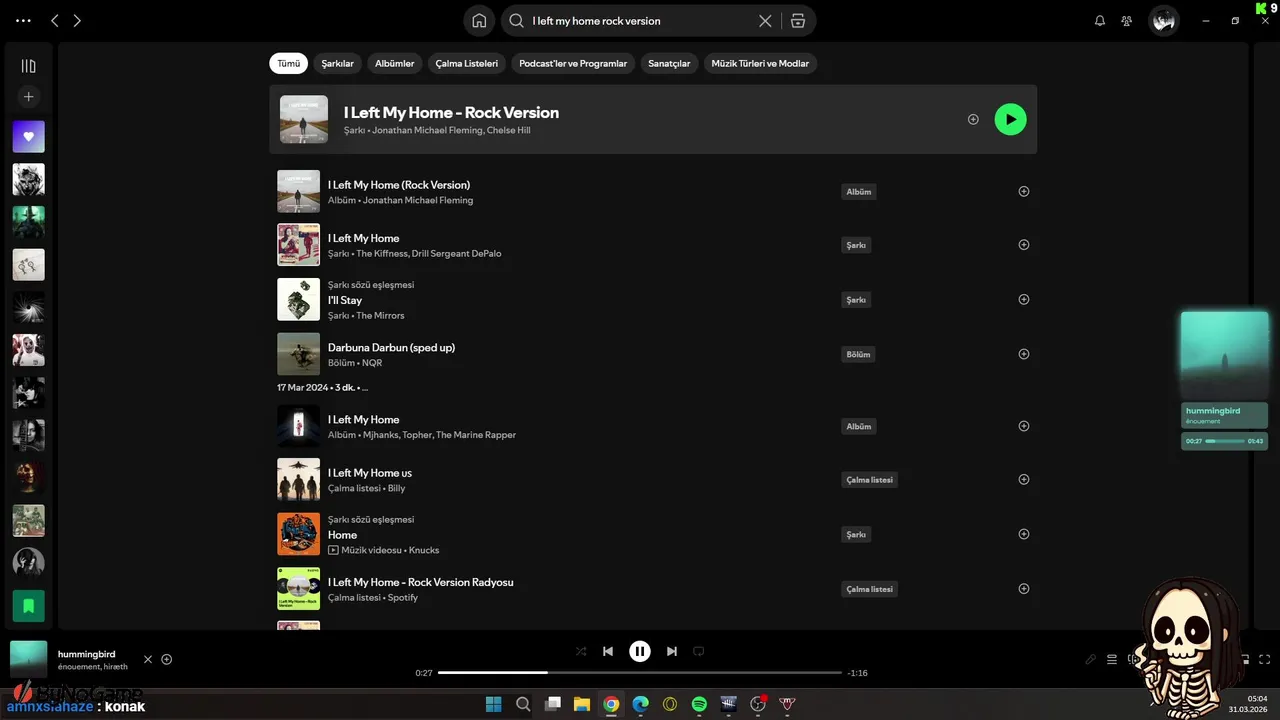Add hummingbird to Liked Songs in player bar
This screenshot has height=720, width=1280.
tap(167, 659)
